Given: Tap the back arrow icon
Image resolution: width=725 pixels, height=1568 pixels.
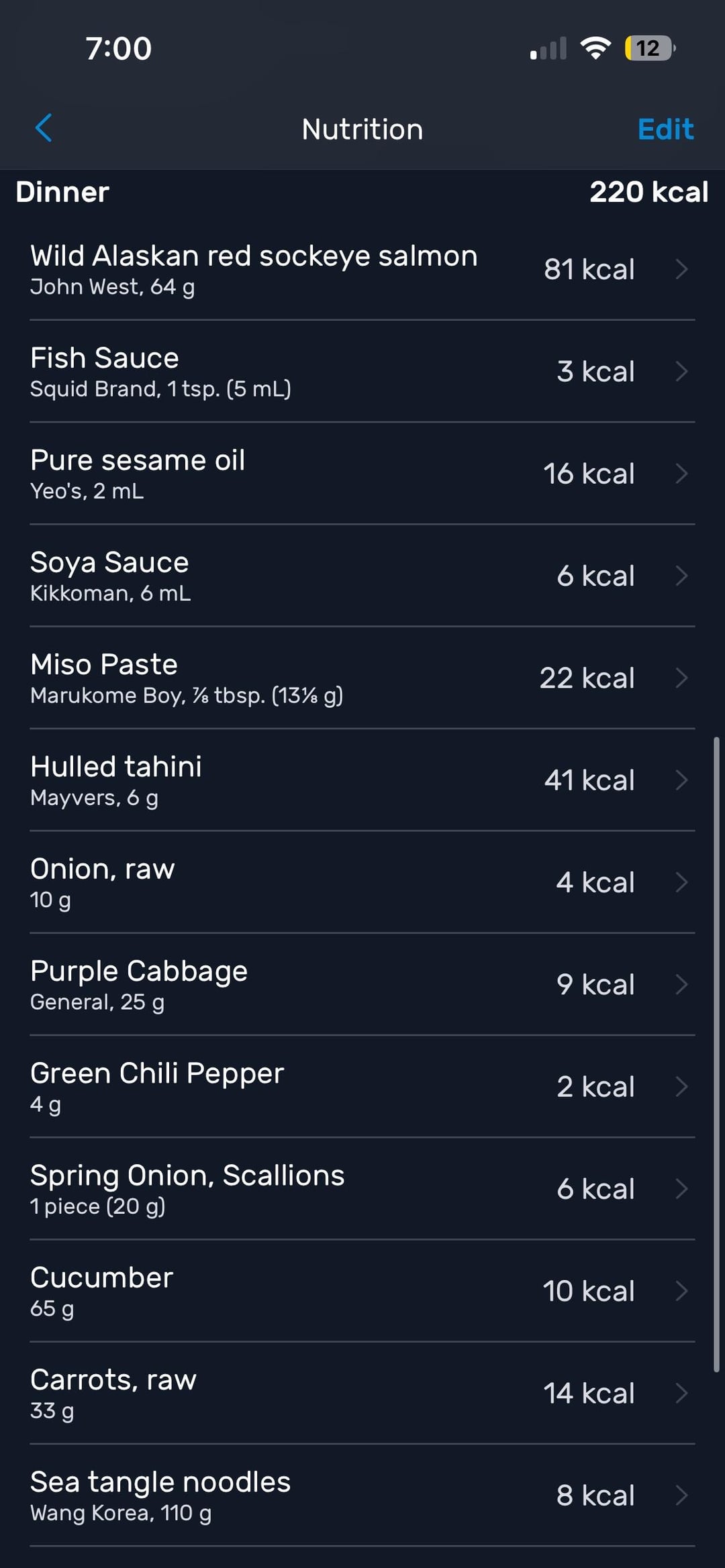Looking at the screenshot, I should click(44, 128).
